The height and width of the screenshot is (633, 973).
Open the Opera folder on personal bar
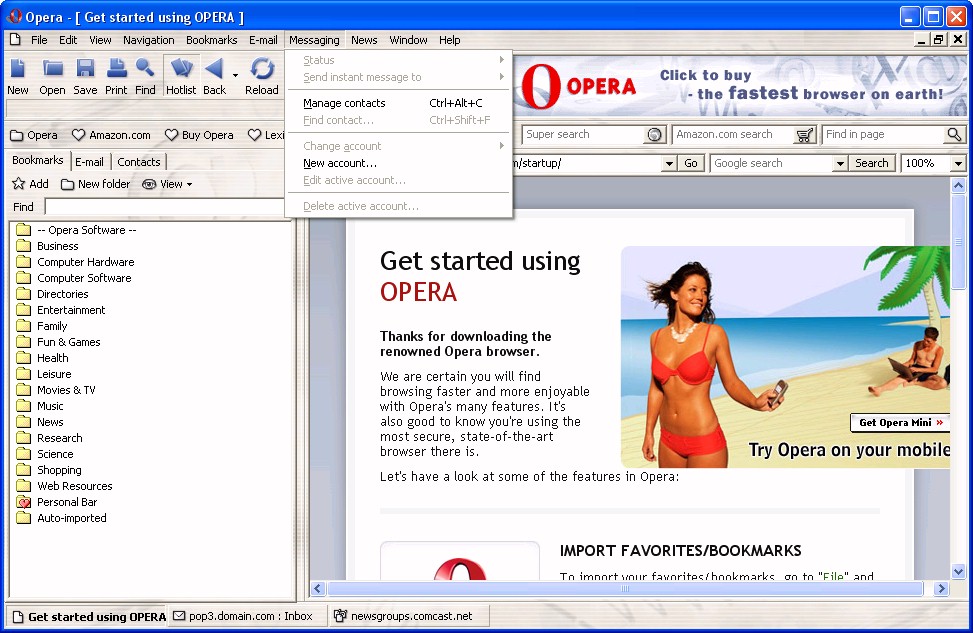click(x=34, y=135)
